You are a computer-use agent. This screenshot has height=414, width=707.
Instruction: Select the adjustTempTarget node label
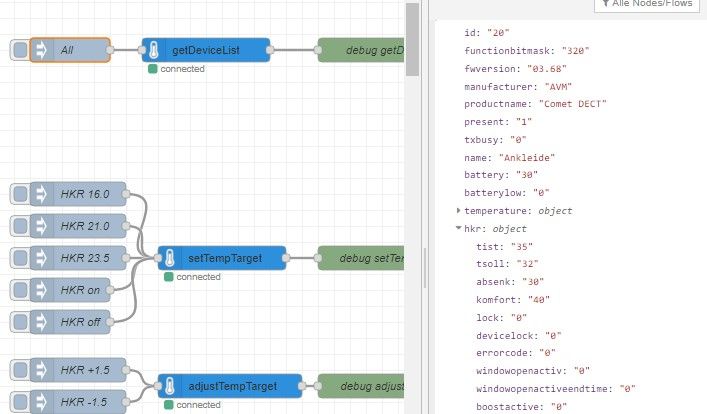pyautogui.click(x=233, y=386)
